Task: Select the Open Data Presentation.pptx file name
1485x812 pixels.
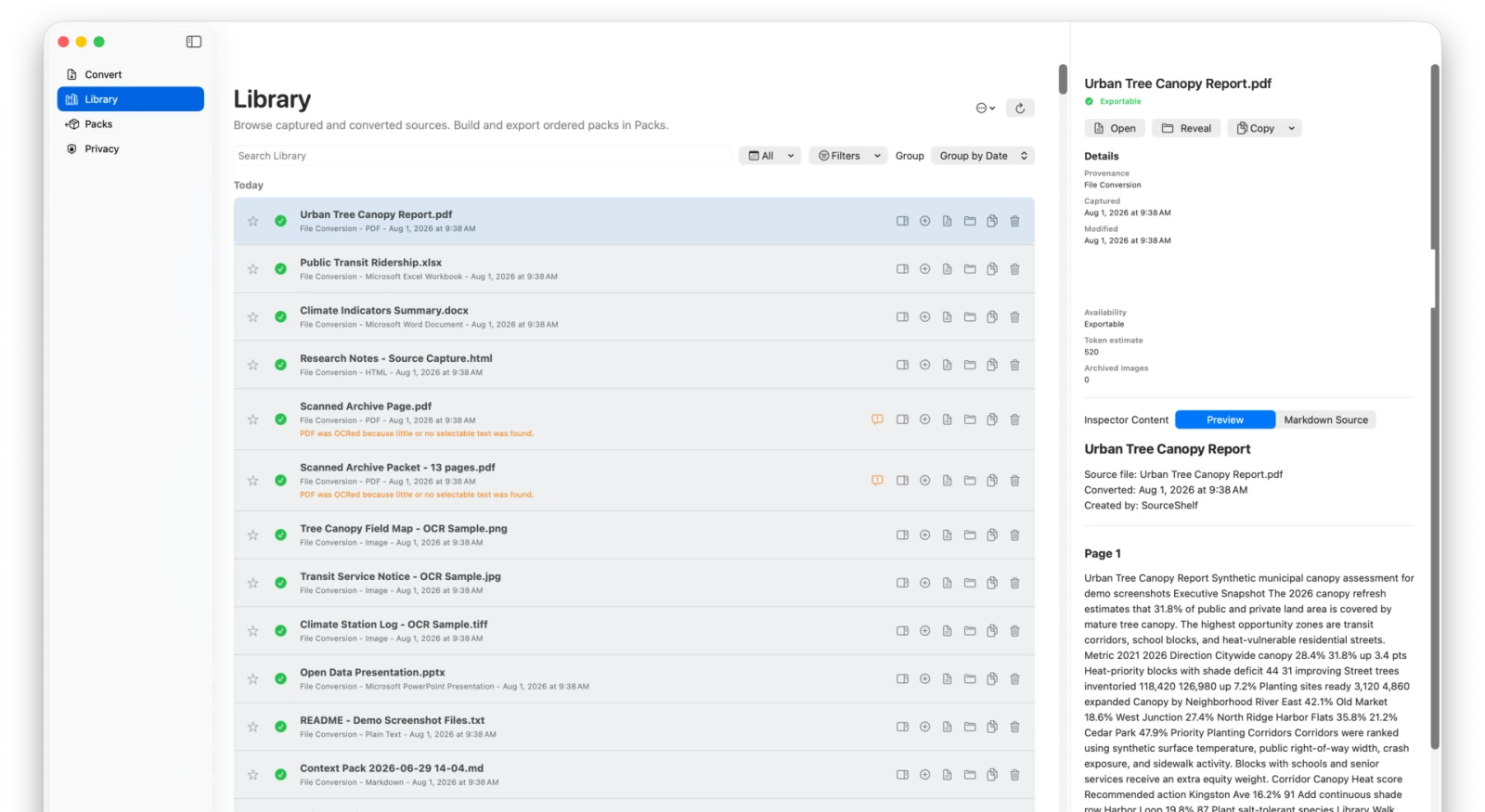Action: coord(372,673)
